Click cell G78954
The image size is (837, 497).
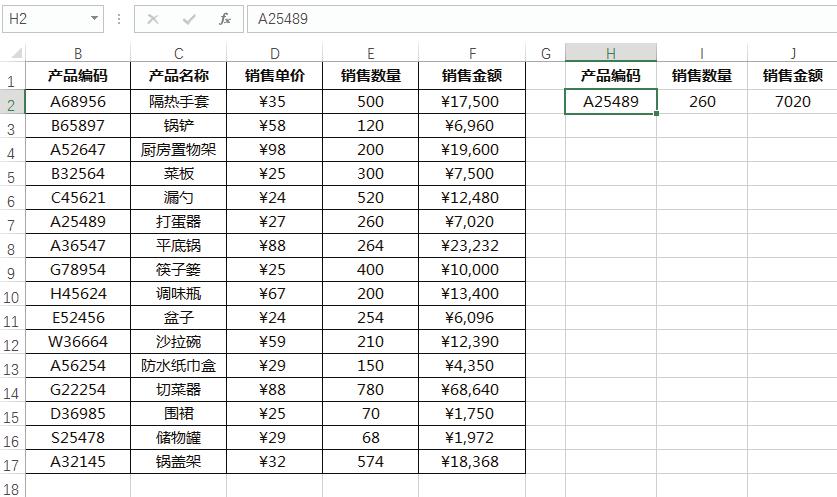click(78, 270)
